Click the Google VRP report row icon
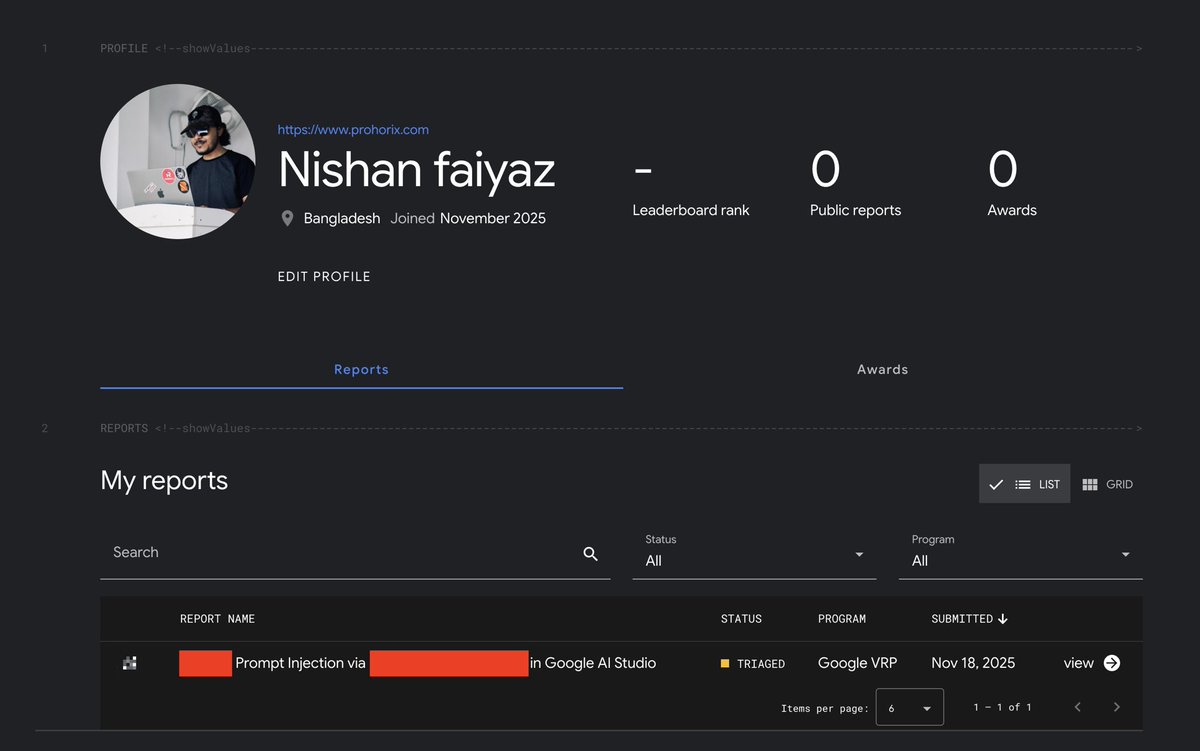This screenshot has width=1200, height=751. tap(129, 662)
